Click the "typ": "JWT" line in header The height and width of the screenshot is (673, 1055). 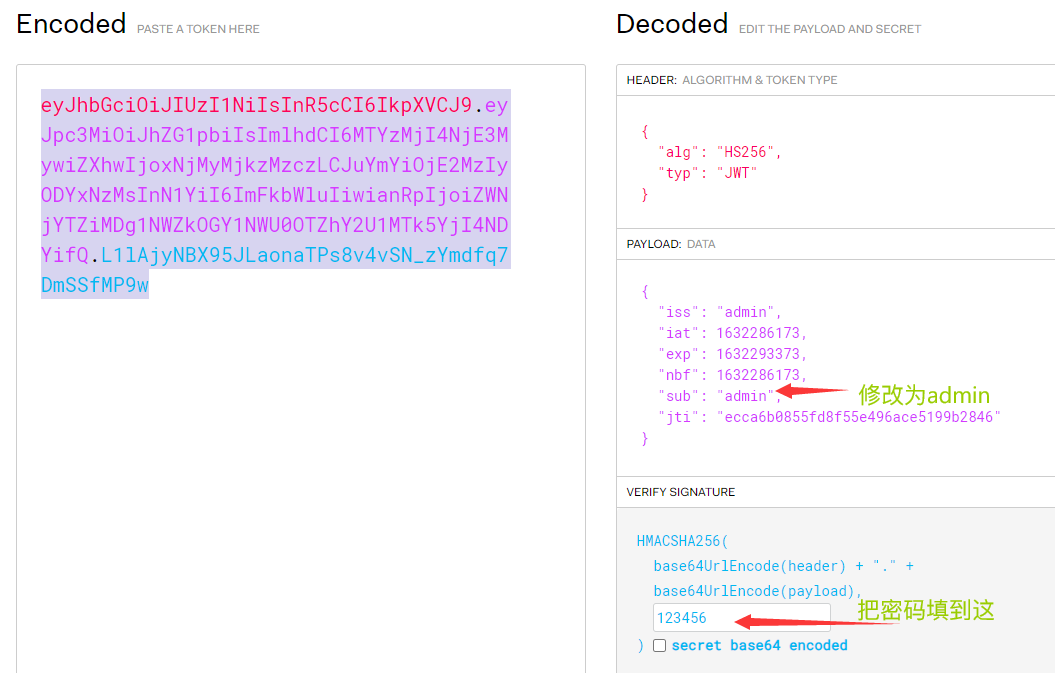(707, 173)
